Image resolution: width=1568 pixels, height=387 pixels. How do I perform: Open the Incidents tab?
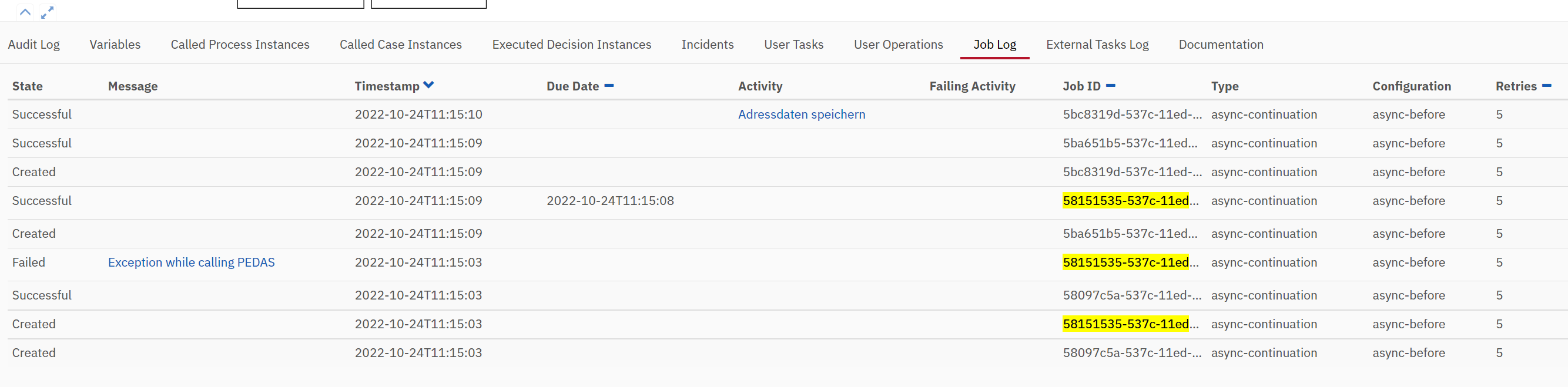tap(708, 45)
